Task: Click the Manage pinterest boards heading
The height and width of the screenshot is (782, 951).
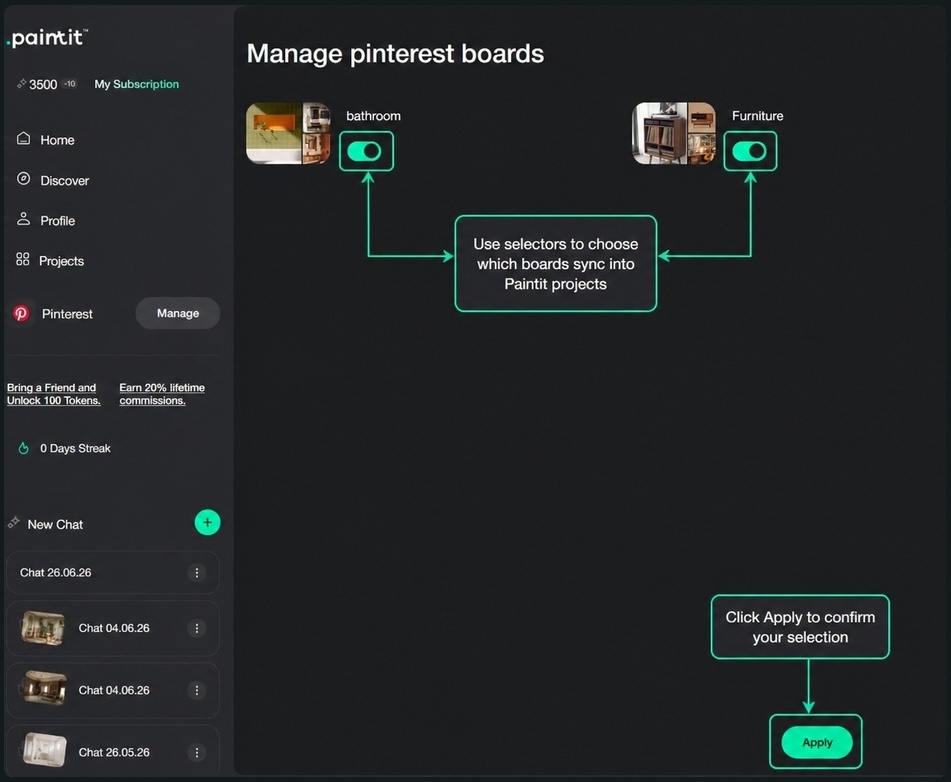Action: coord(395,53)
